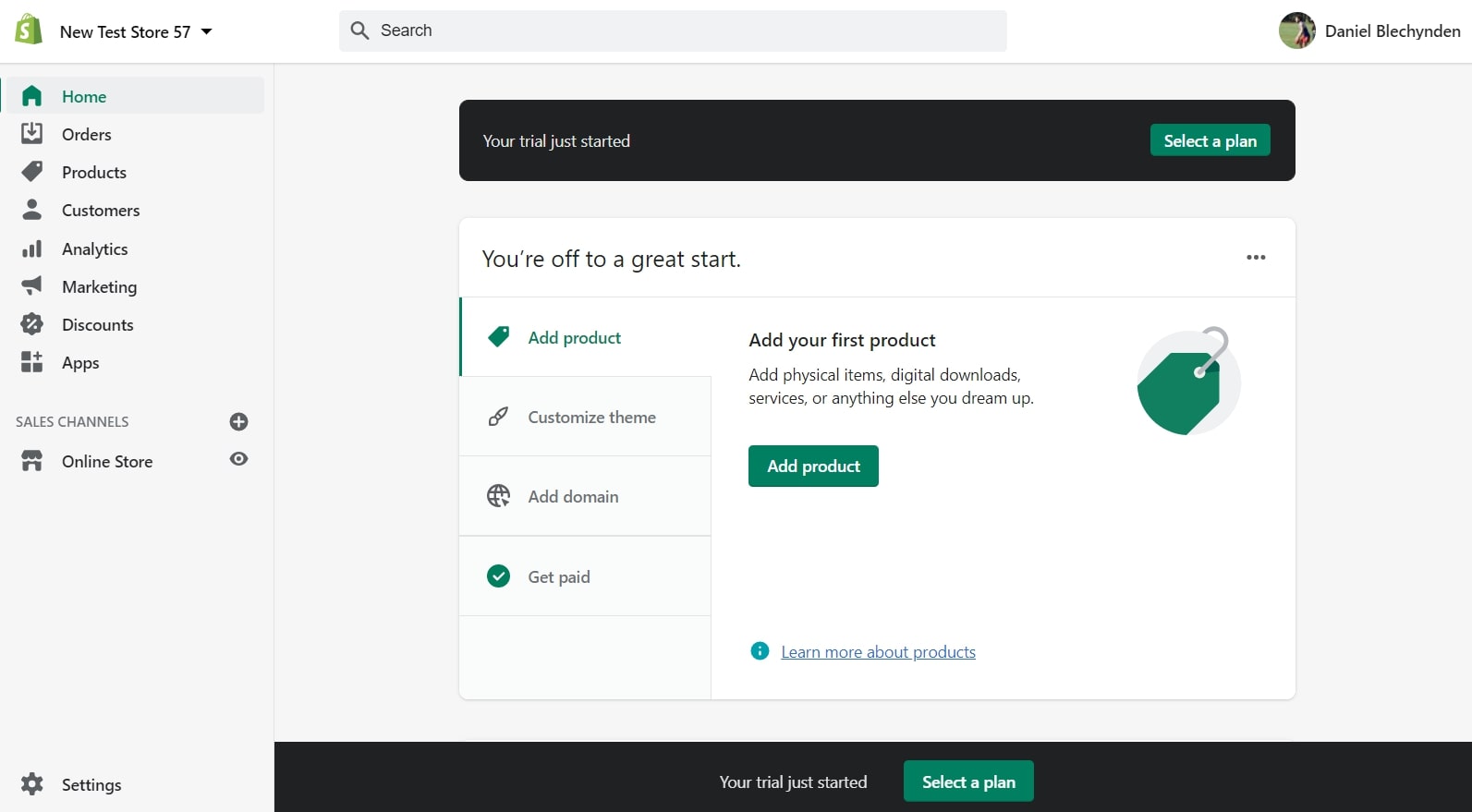The height and width of the screenshot is (812, 1472).
Task: Open the Orders inbox icon
Action: 31,134
